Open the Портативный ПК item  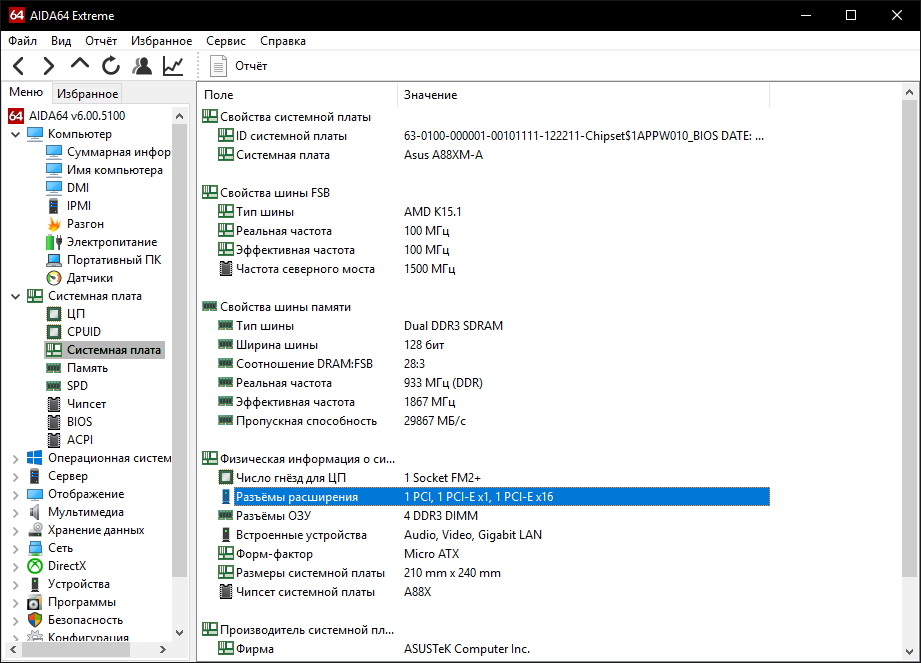click(114, 260)
